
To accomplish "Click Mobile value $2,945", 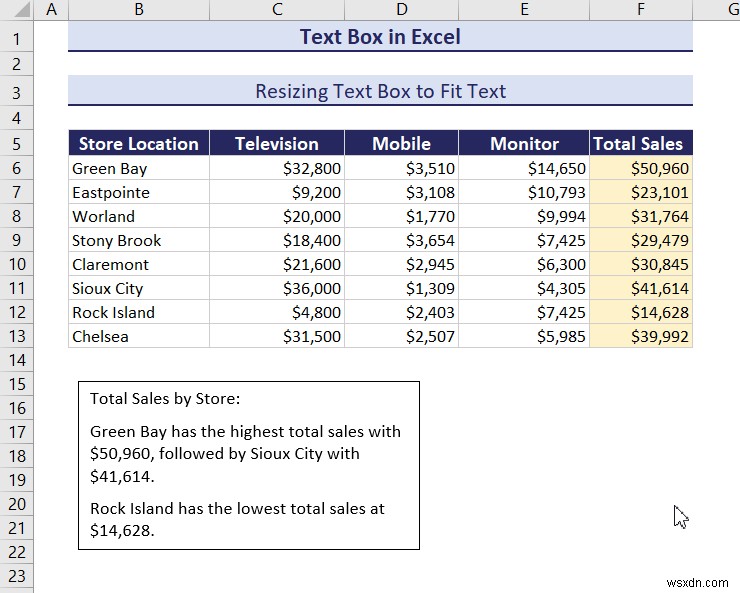I will click(x=402, y=264).
